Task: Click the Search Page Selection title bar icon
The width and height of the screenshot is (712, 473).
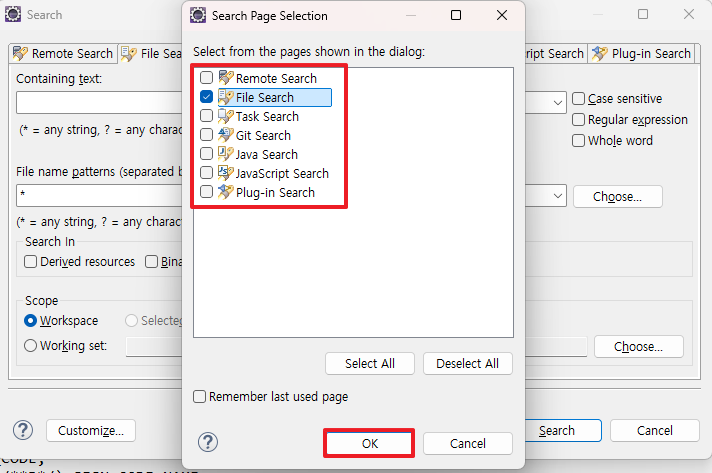Action: click(x=198, y=15)
